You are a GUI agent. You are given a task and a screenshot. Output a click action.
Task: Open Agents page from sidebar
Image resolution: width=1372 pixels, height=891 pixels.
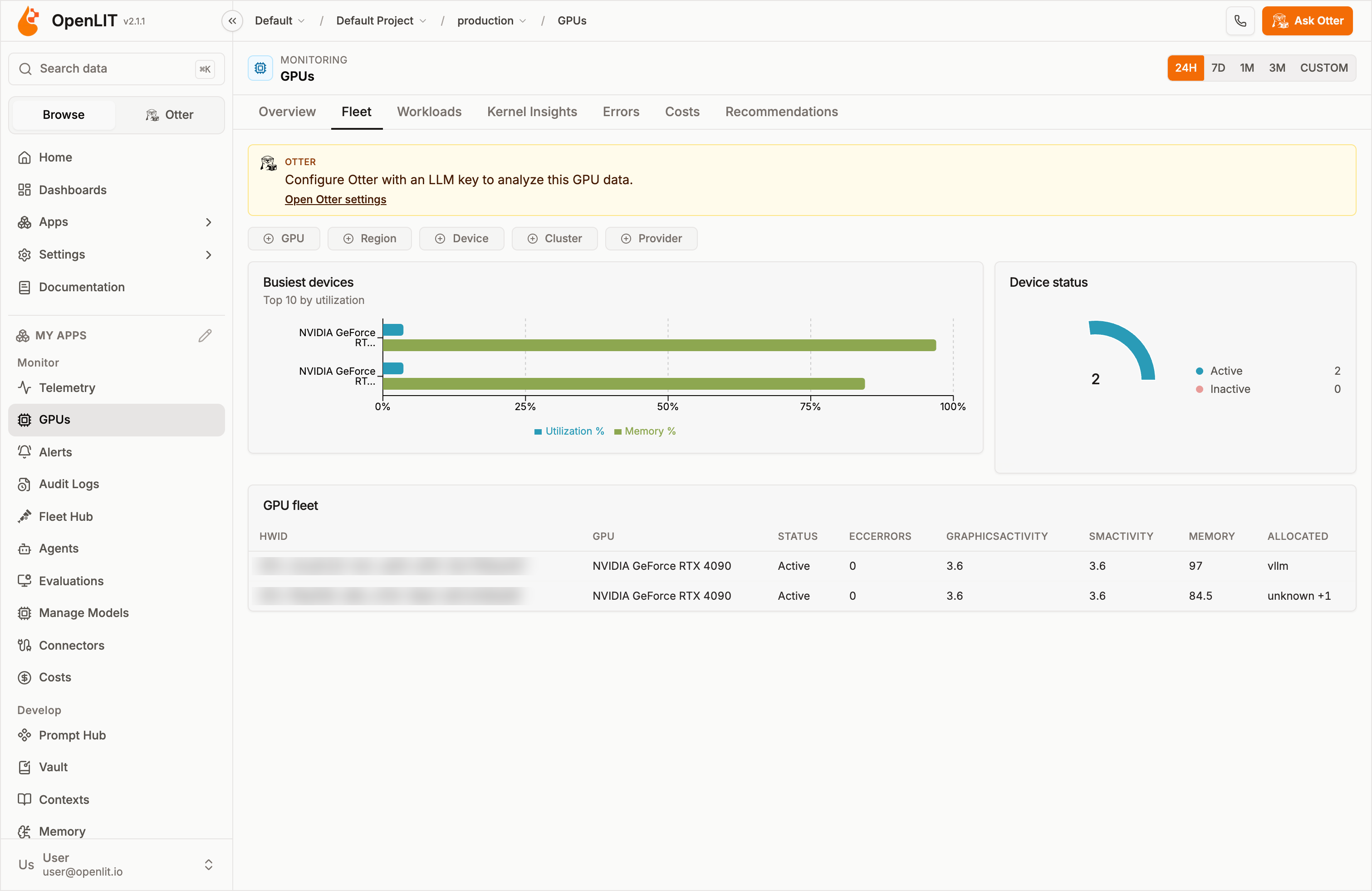tap(117, 548)
